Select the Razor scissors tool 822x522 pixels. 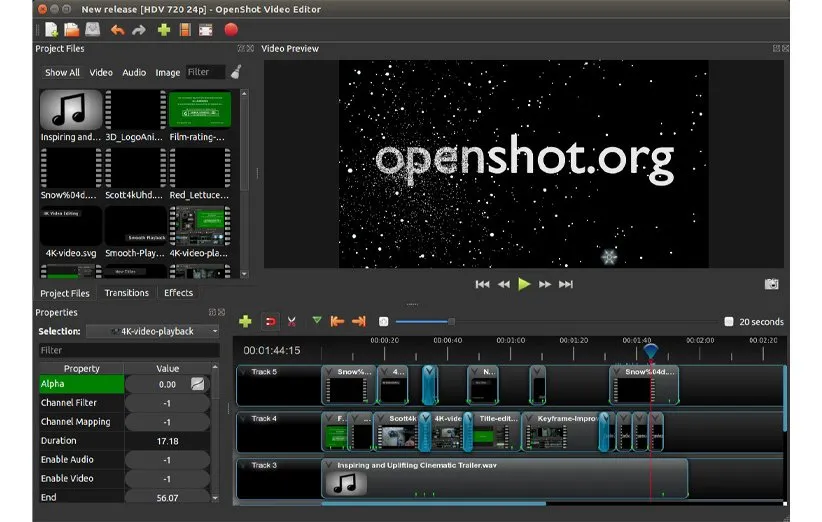292,321
